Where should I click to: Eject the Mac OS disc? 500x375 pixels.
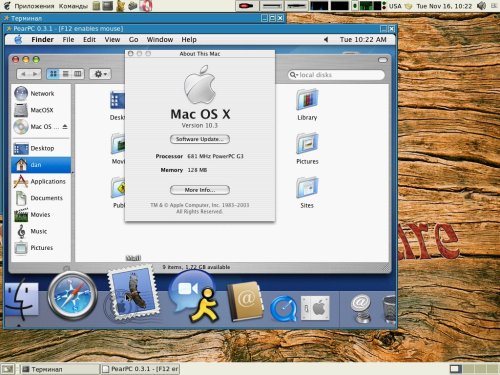tap(65, 127)
